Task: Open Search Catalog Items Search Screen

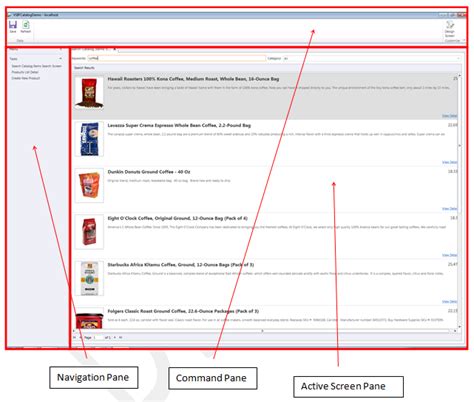Action: coord(36,66)
